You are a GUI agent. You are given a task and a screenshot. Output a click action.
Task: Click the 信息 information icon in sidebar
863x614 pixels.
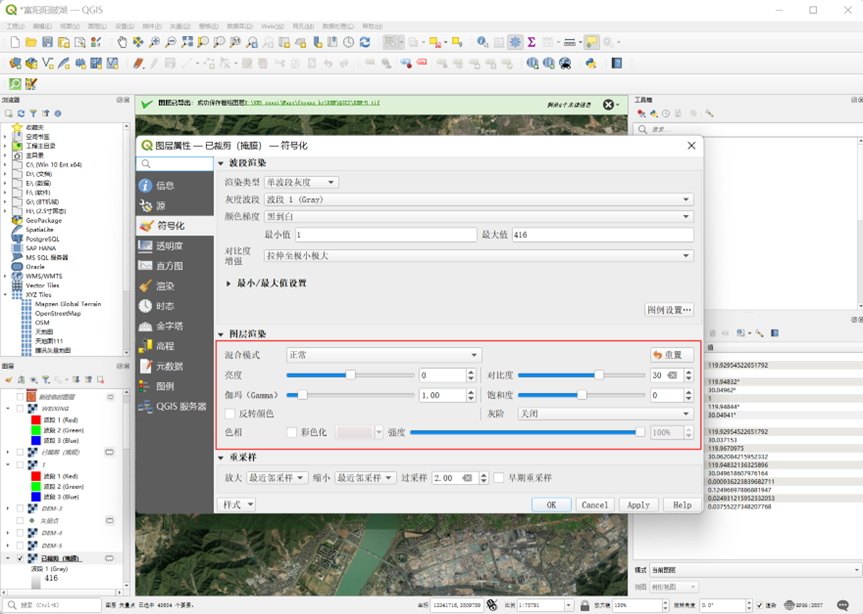click(x=146, y=186)
